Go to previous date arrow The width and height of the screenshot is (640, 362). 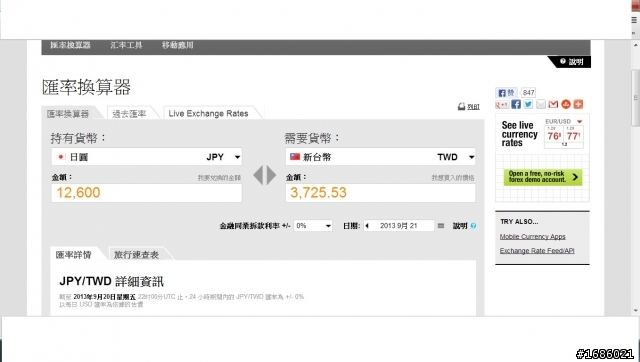click(367, 226)
